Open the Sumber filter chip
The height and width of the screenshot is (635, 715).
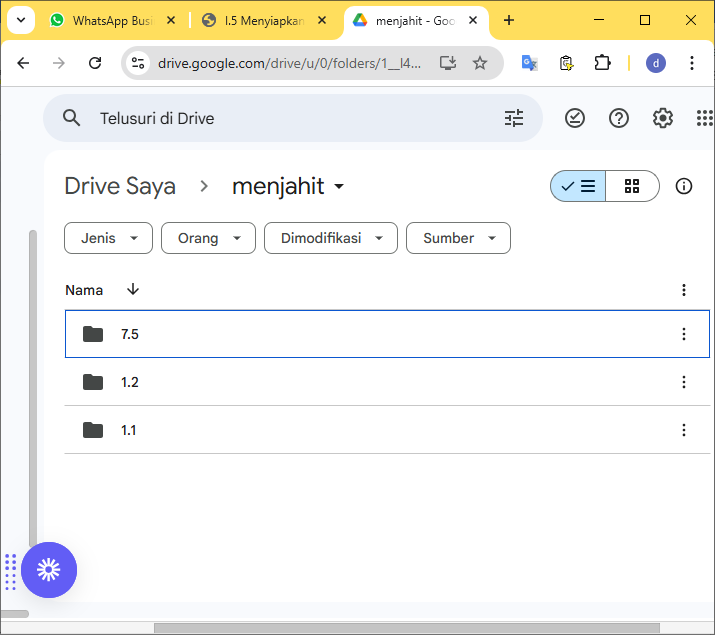(x=458, y=238)
